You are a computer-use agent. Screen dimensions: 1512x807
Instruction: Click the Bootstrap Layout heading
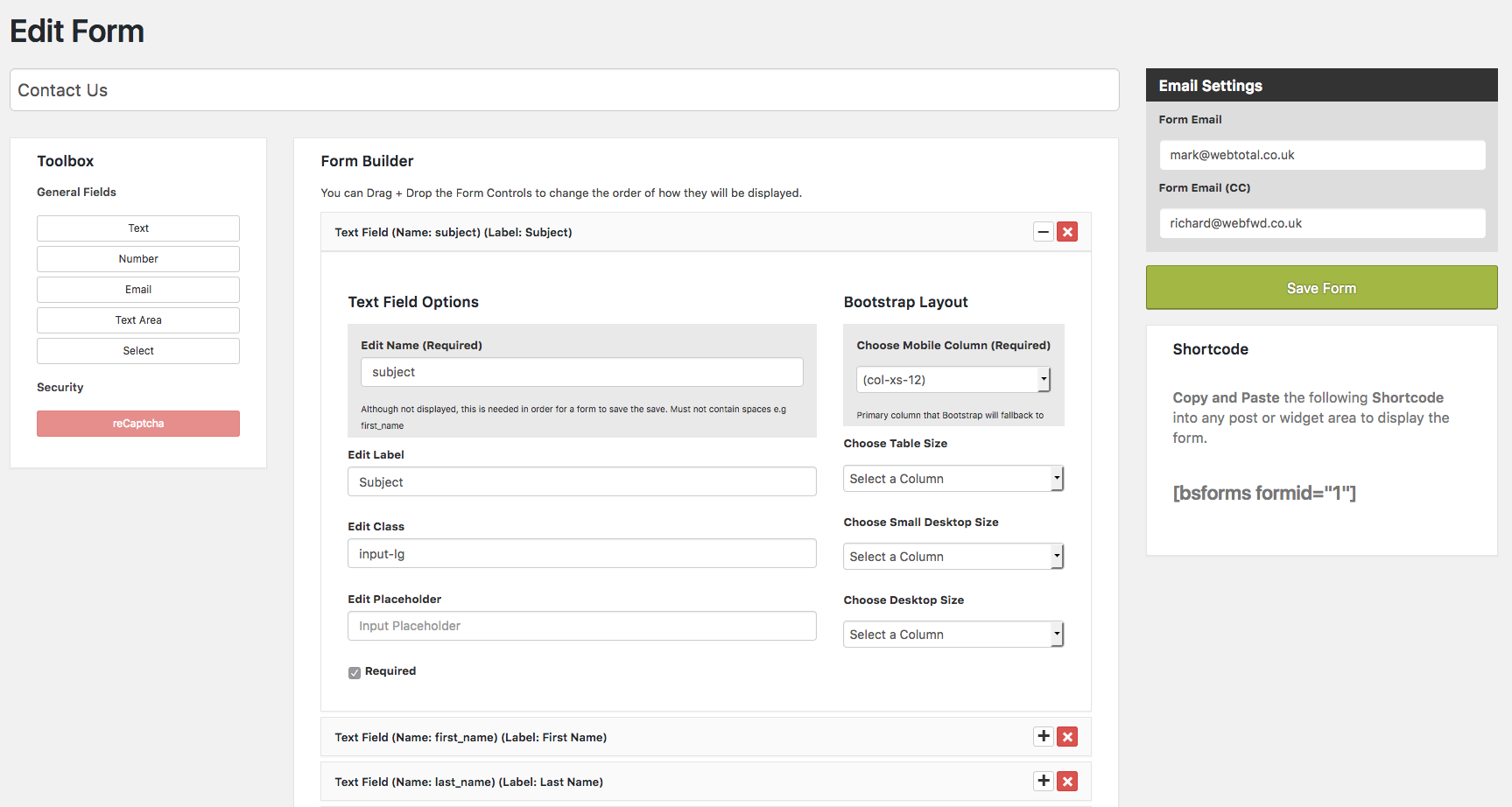[x=905, y=302]
